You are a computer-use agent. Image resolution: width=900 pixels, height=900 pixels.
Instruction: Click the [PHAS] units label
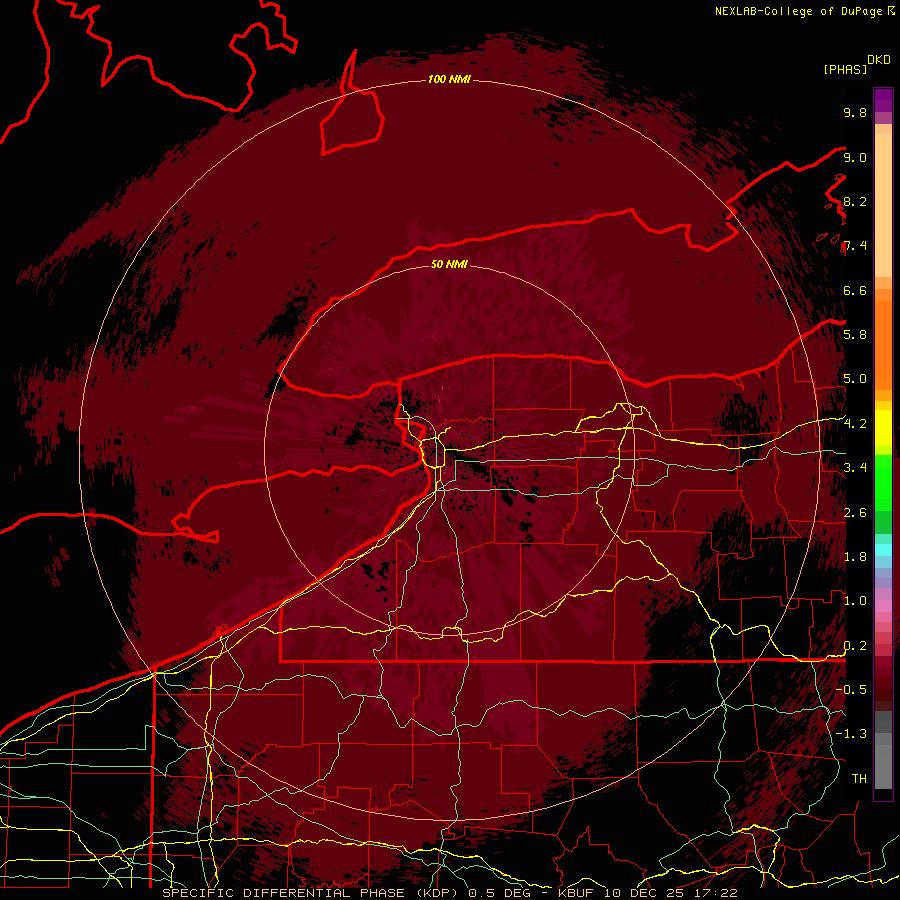845,69
